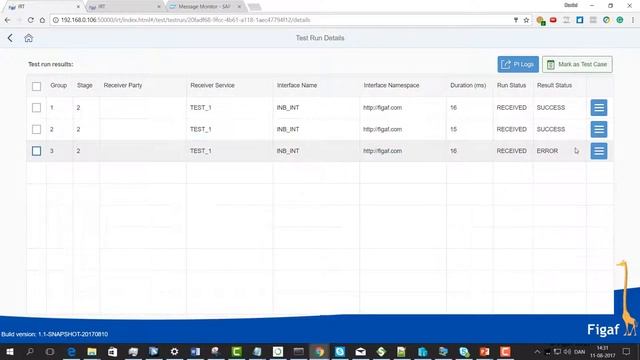Switch to the Message Monitor browser tab
640x360 pixels.
[x=205, y=7]
